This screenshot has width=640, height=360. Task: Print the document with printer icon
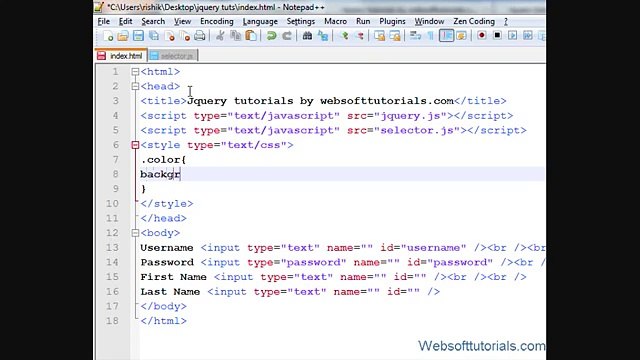(200, 36)
